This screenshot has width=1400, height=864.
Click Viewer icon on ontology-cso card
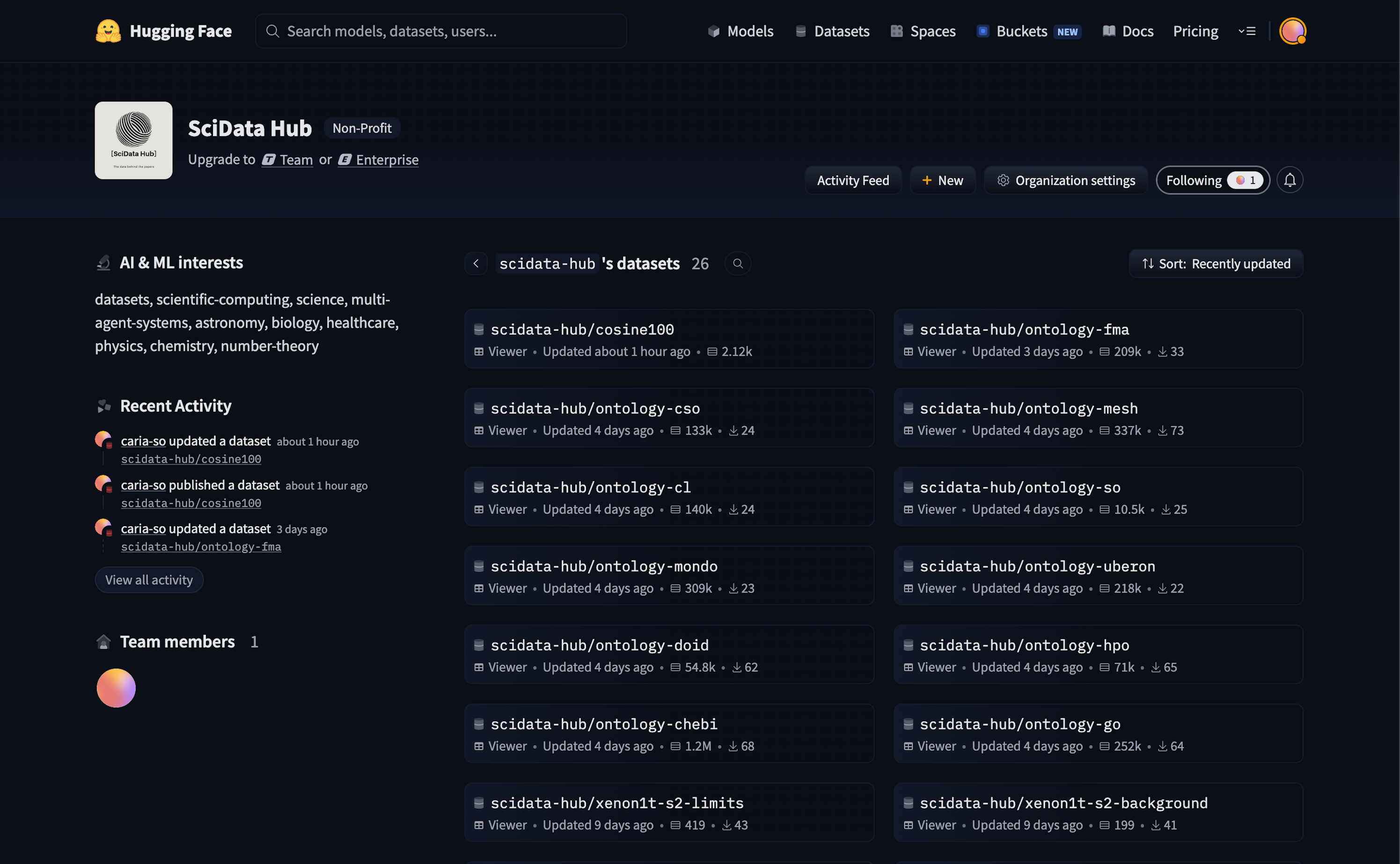[479, 430]
